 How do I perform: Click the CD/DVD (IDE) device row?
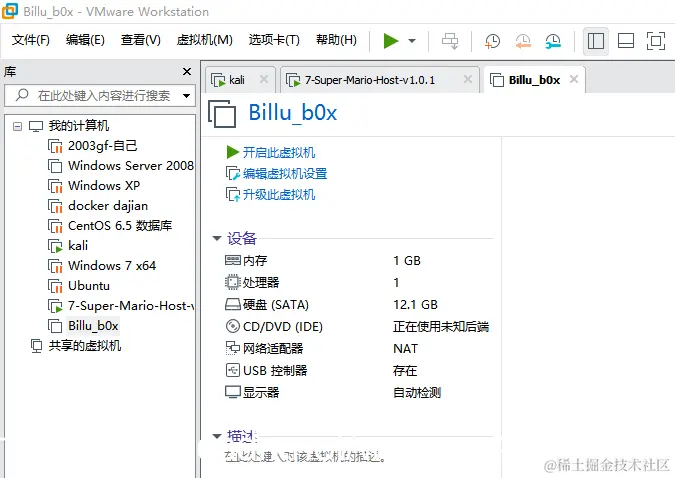tap(358, 326)
